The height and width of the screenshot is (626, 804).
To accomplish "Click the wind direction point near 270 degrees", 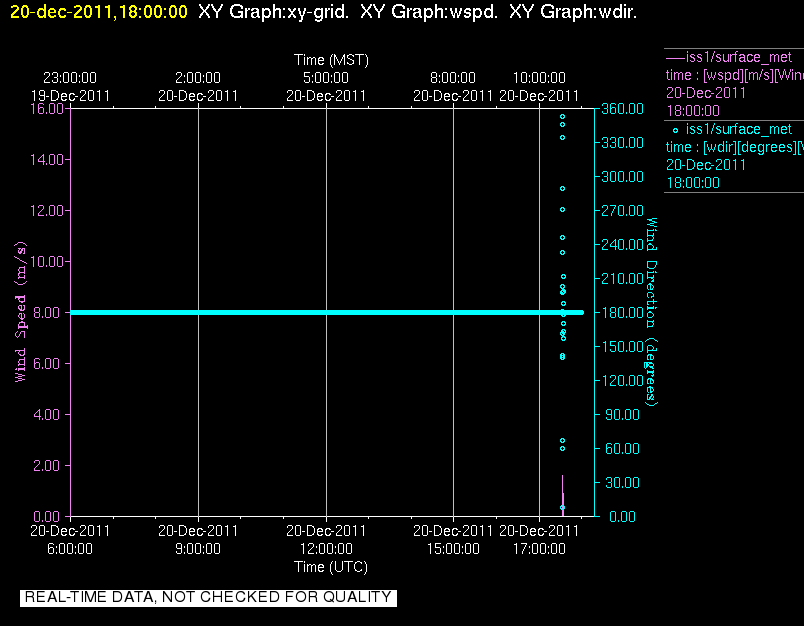I will (x=562, y=210).
